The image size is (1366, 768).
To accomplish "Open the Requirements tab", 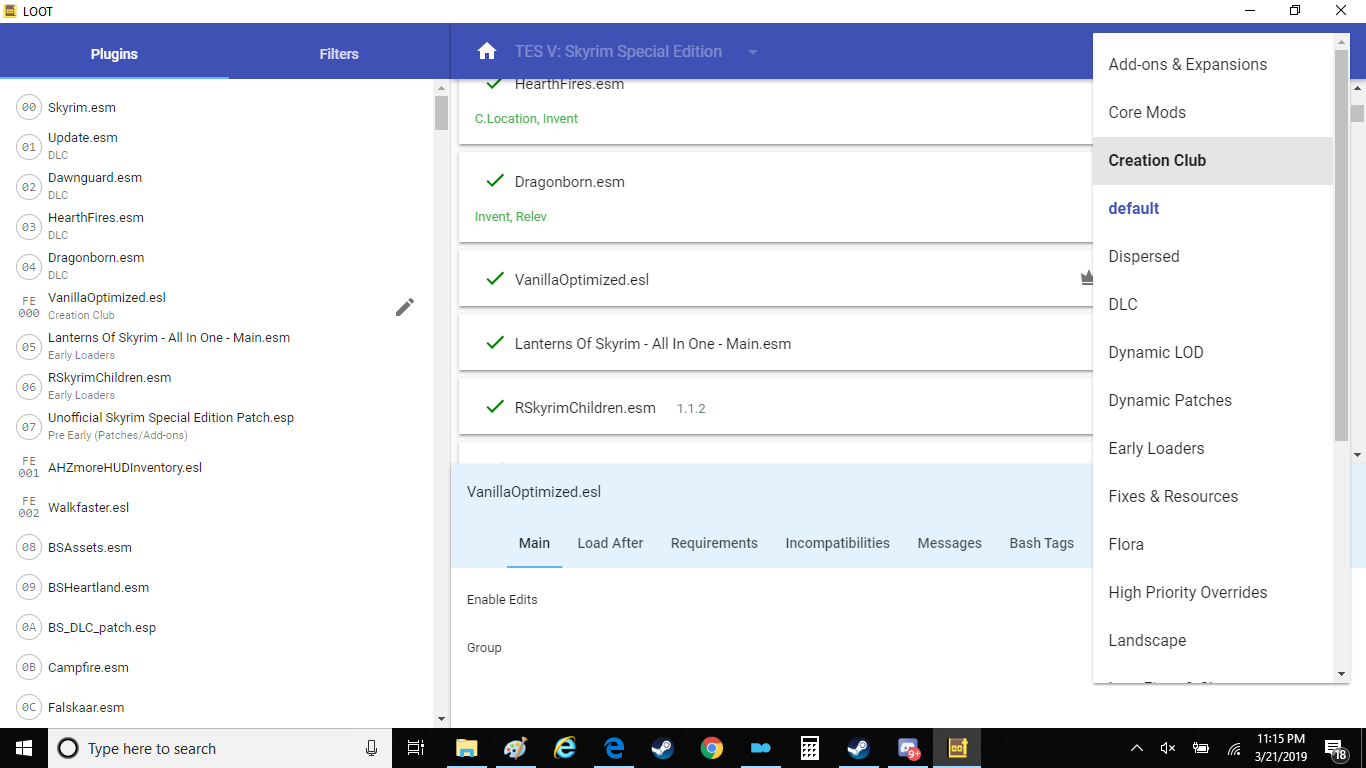I will tap(714, 543).
